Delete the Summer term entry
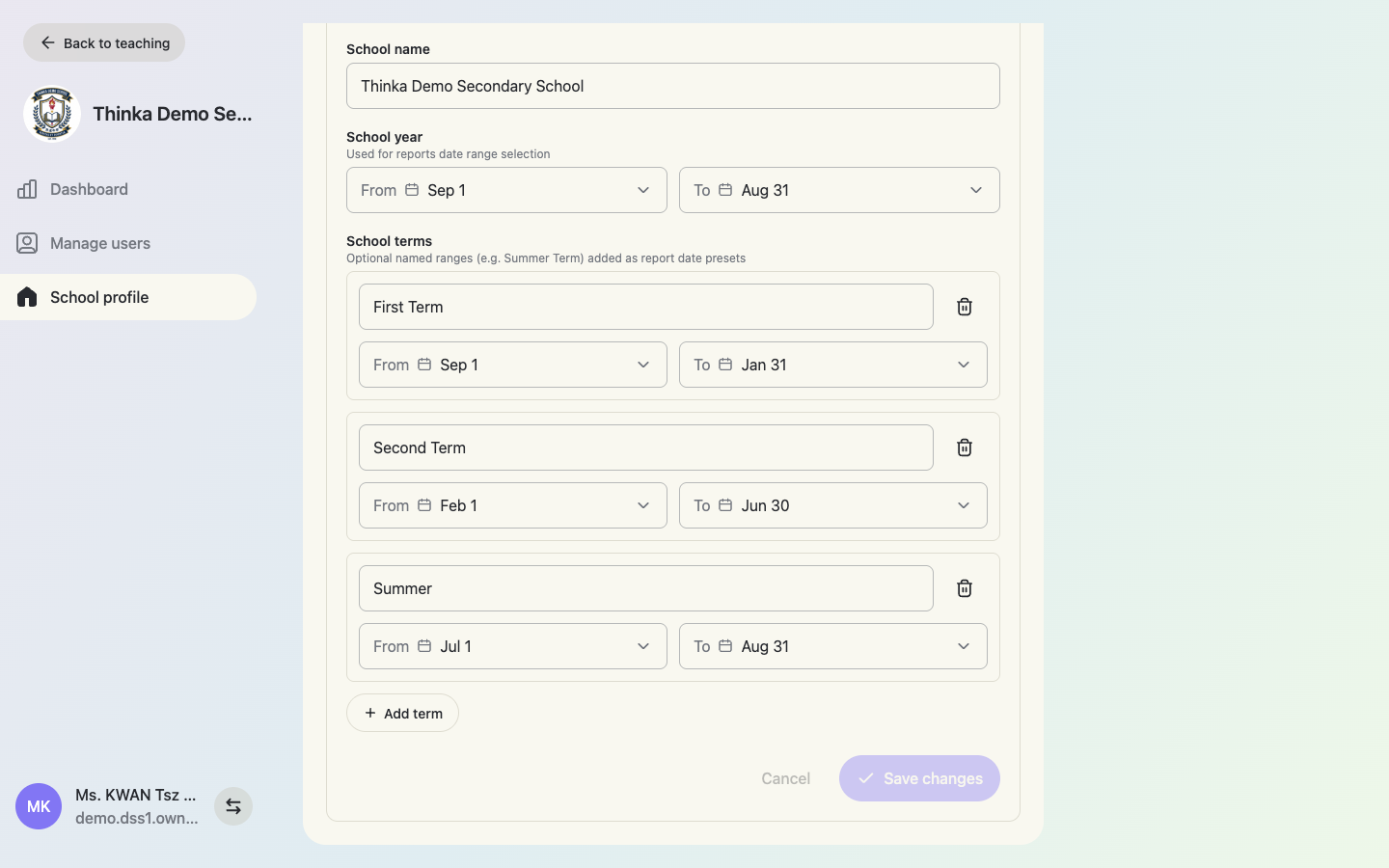 click(x=964, y=588)
